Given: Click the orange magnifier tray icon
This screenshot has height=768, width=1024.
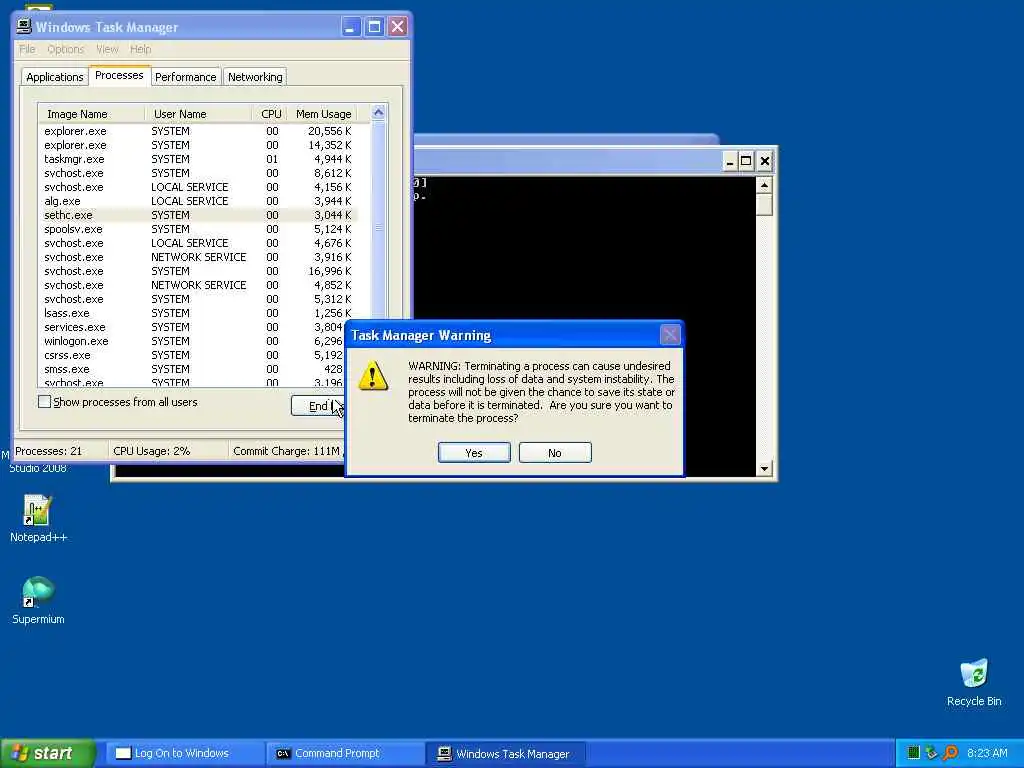Looking at the screenshot, I should (950, 753).
